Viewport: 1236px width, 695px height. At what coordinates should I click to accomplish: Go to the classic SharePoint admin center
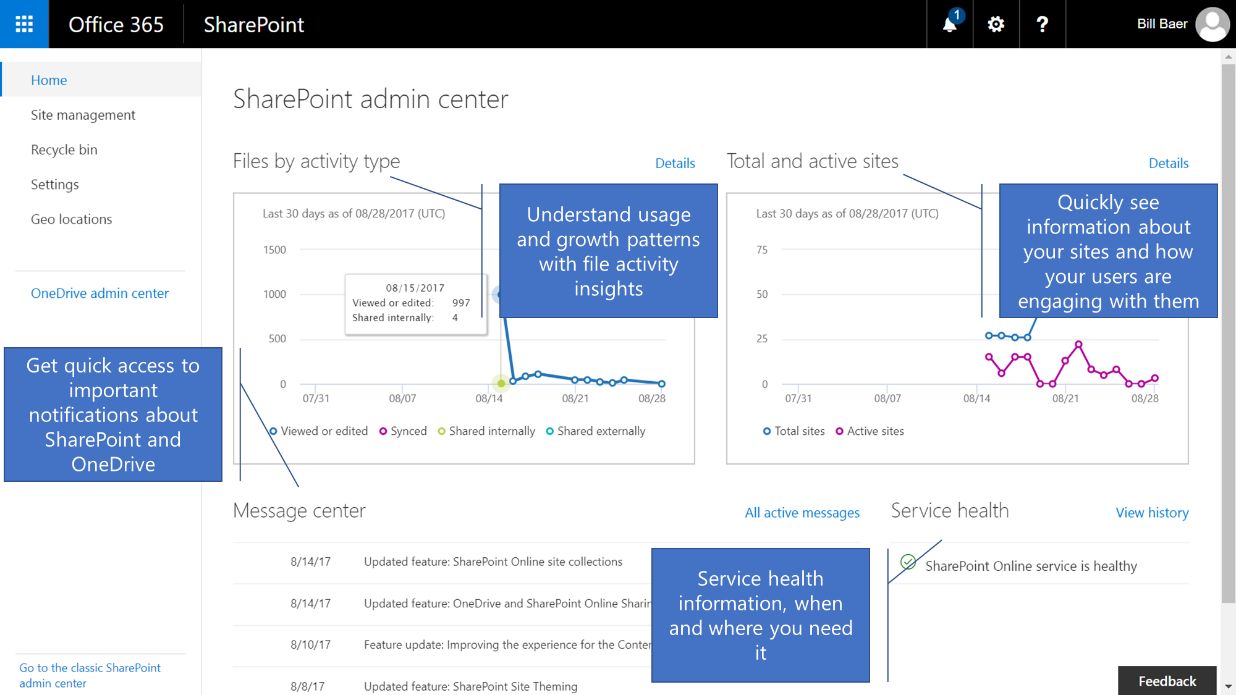tap(90, 675)
